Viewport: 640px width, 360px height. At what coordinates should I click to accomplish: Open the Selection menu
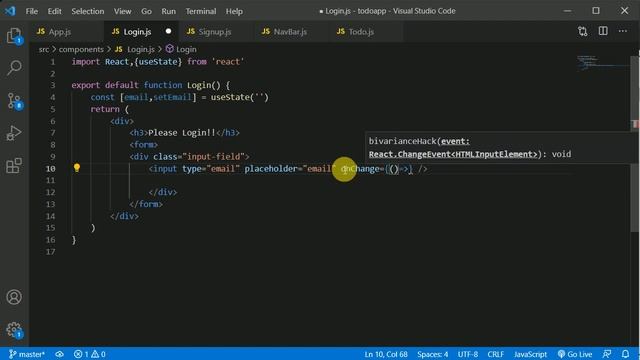click(x=88, y=11)
